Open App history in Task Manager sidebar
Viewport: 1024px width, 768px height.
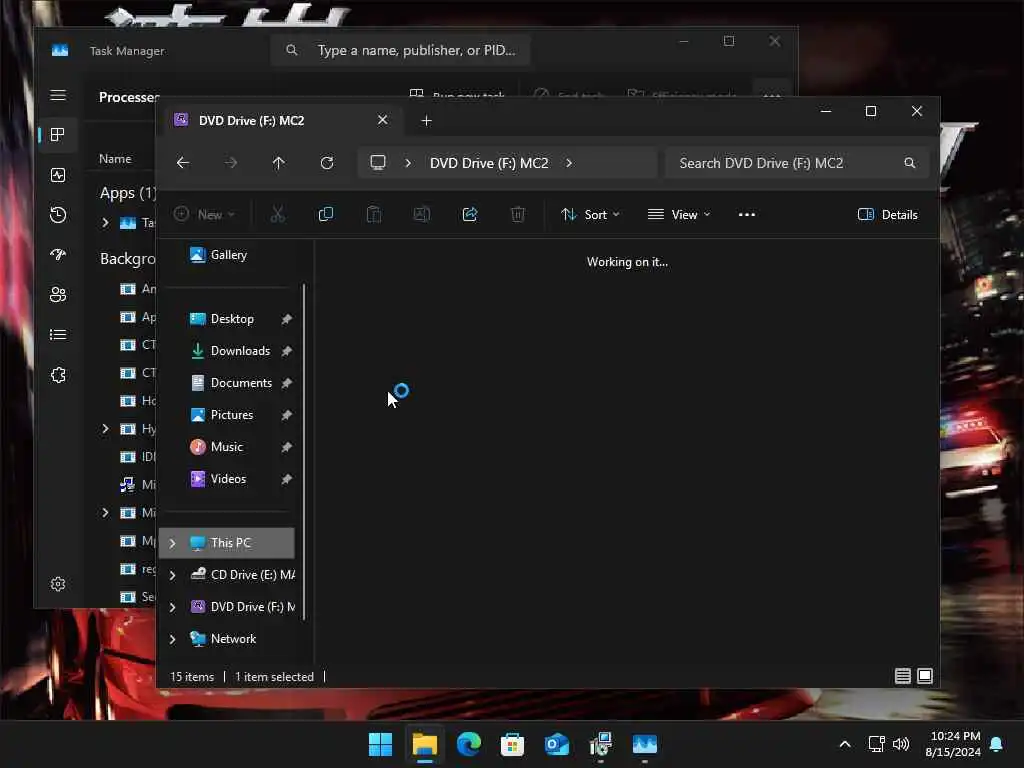(58, 215)
